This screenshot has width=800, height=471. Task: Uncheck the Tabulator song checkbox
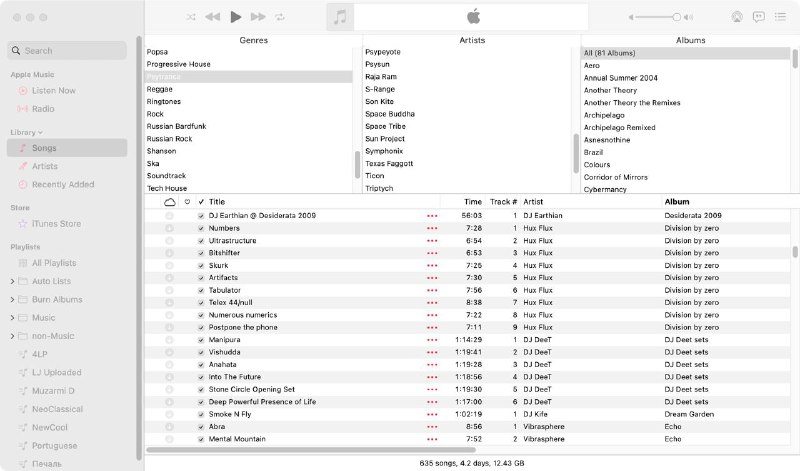click(x=201, y=290)
